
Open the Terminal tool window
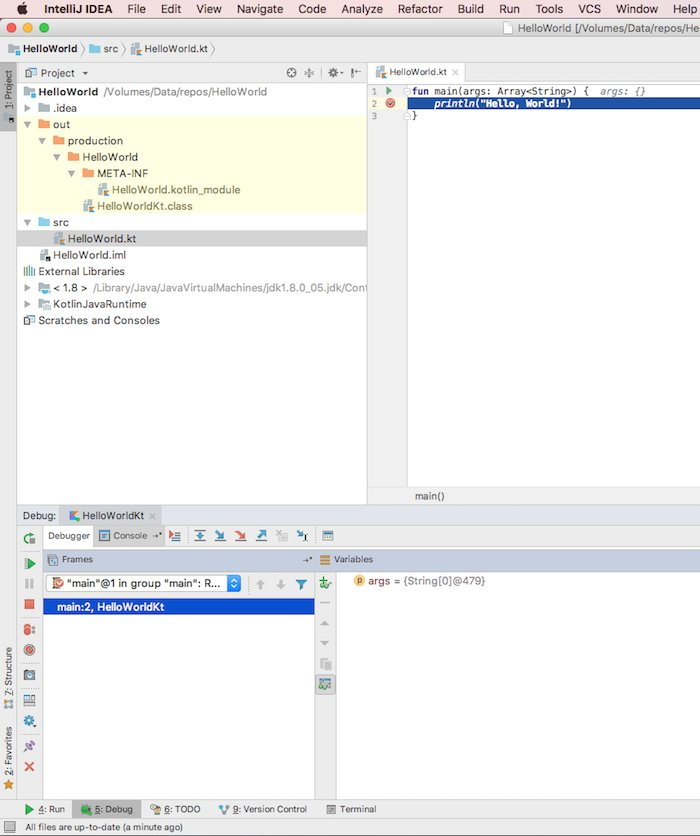(351, 809)
